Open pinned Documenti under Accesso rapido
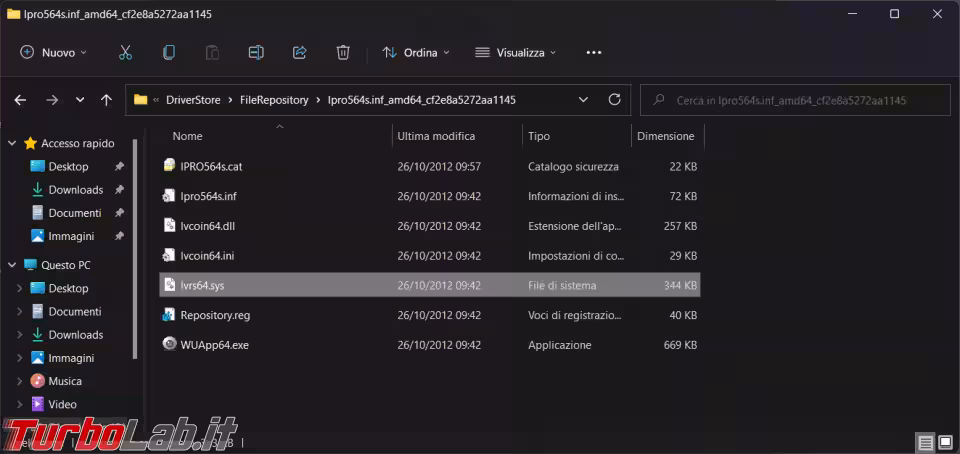 click(x=75, y=213)
